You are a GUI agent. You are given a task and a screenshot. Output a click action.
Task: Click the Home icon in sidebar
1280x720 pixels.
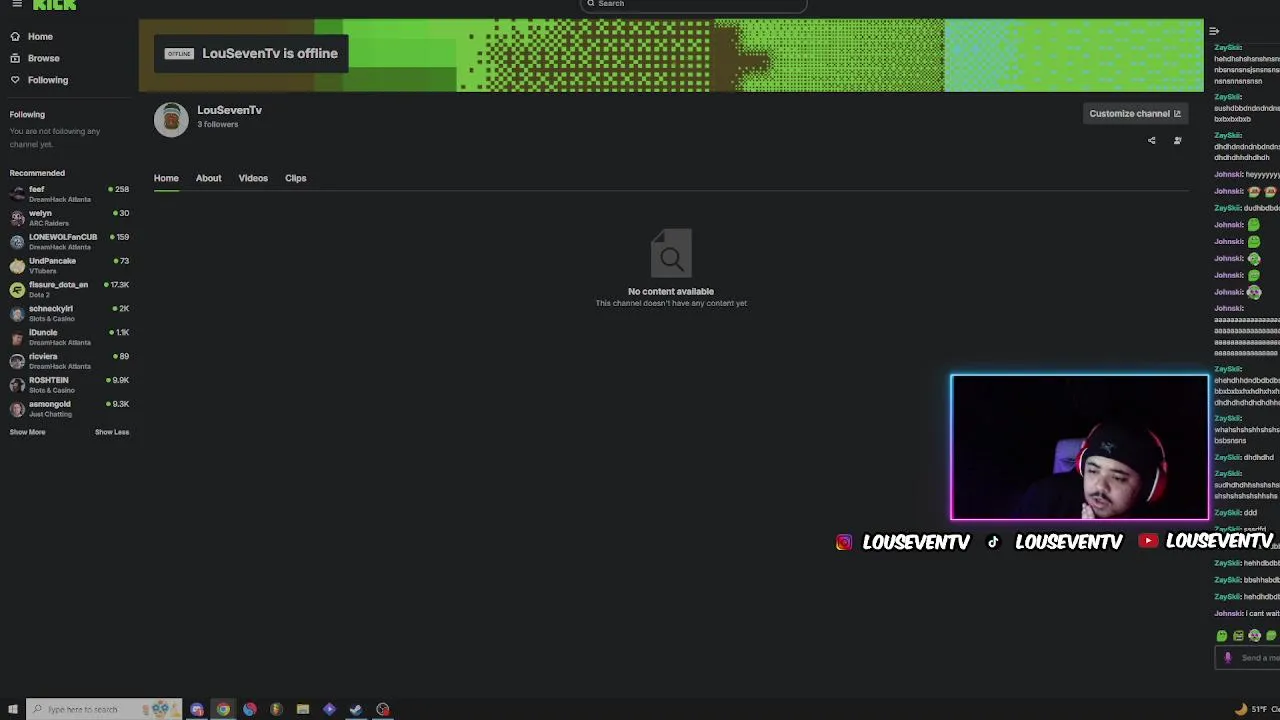(x=15, y=37)
